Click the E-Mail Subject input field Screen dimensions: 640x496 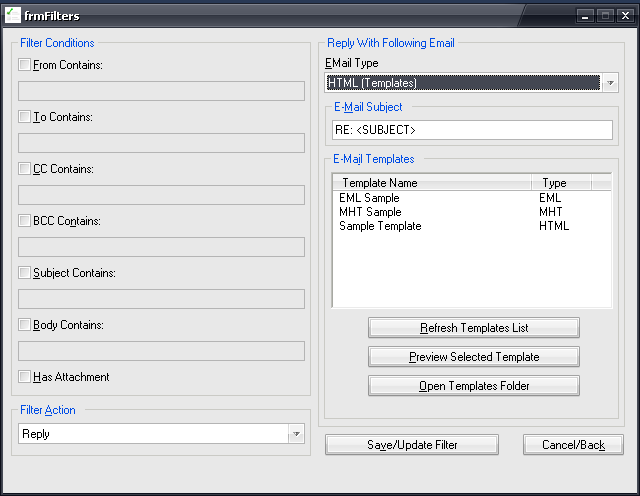pos(471,130)
